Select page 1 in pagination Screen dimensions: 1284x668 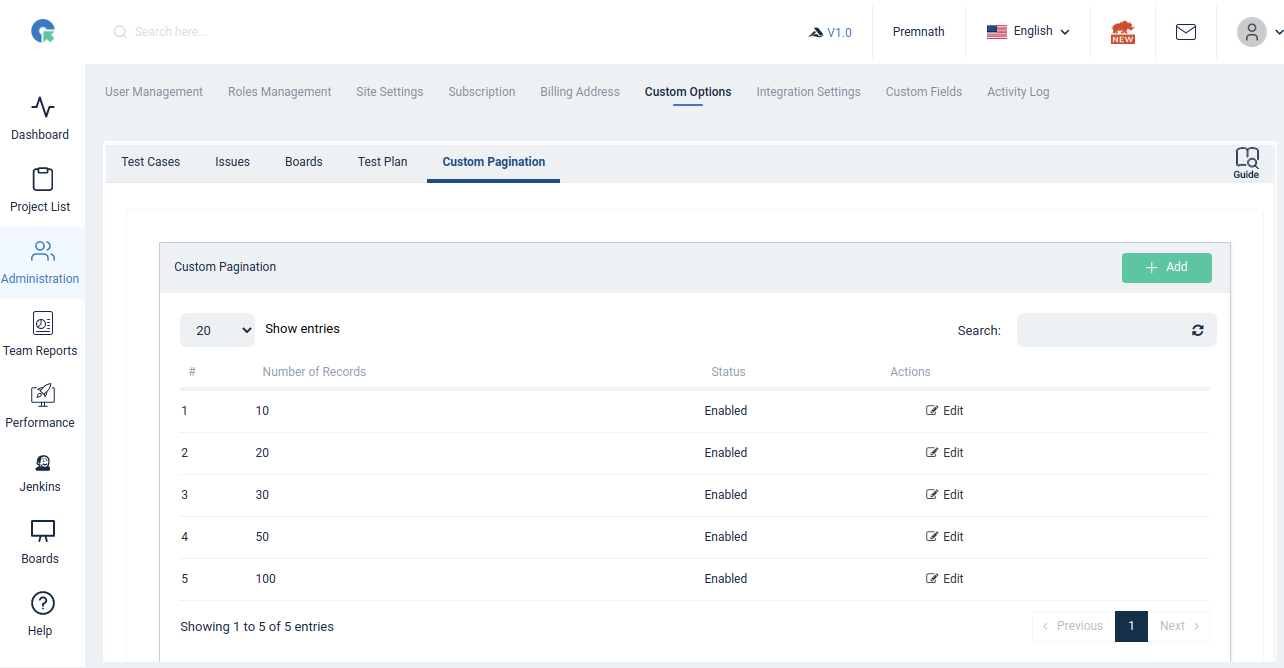tap(1131, 626)
